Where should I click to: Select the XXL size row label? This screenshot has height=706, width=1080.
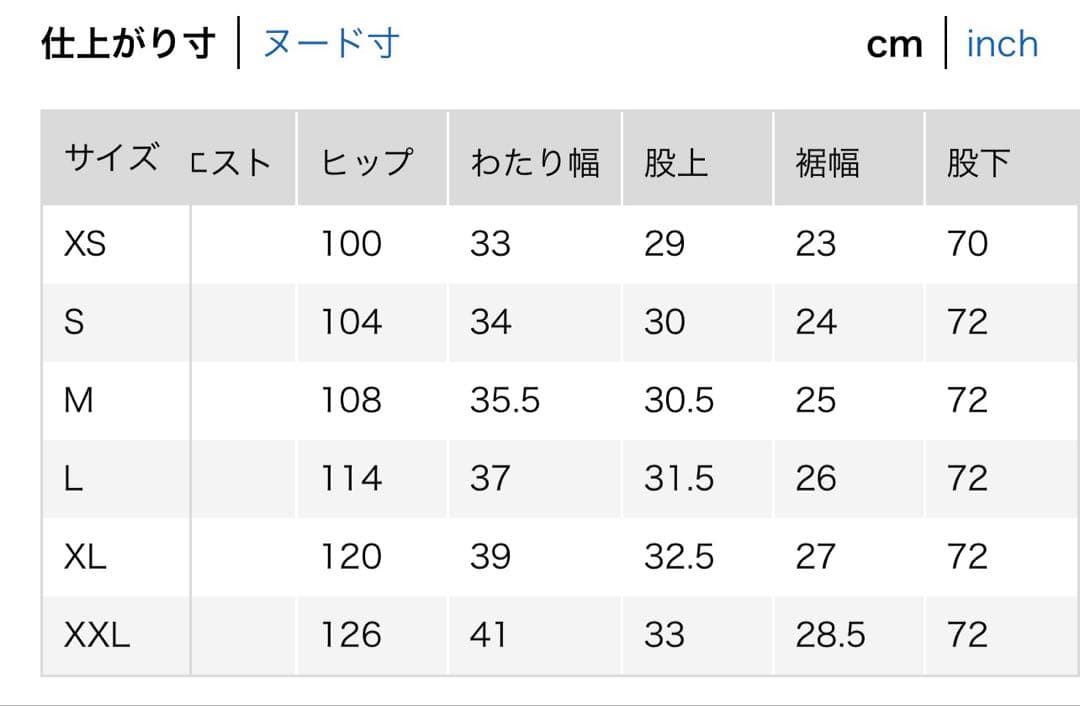[x=96, y=634]
